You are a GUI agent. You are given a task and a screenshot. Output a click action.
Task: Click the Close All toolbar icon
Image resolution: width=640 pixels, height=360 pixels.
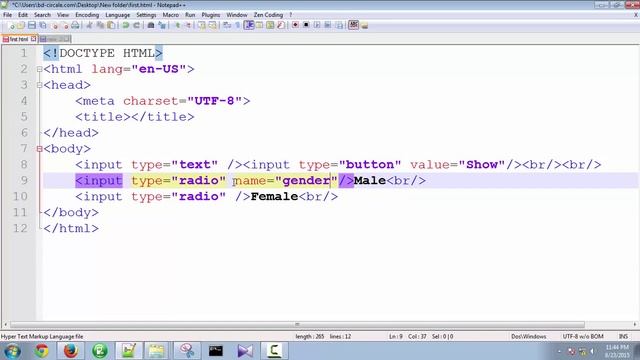(x=66, y=25)
